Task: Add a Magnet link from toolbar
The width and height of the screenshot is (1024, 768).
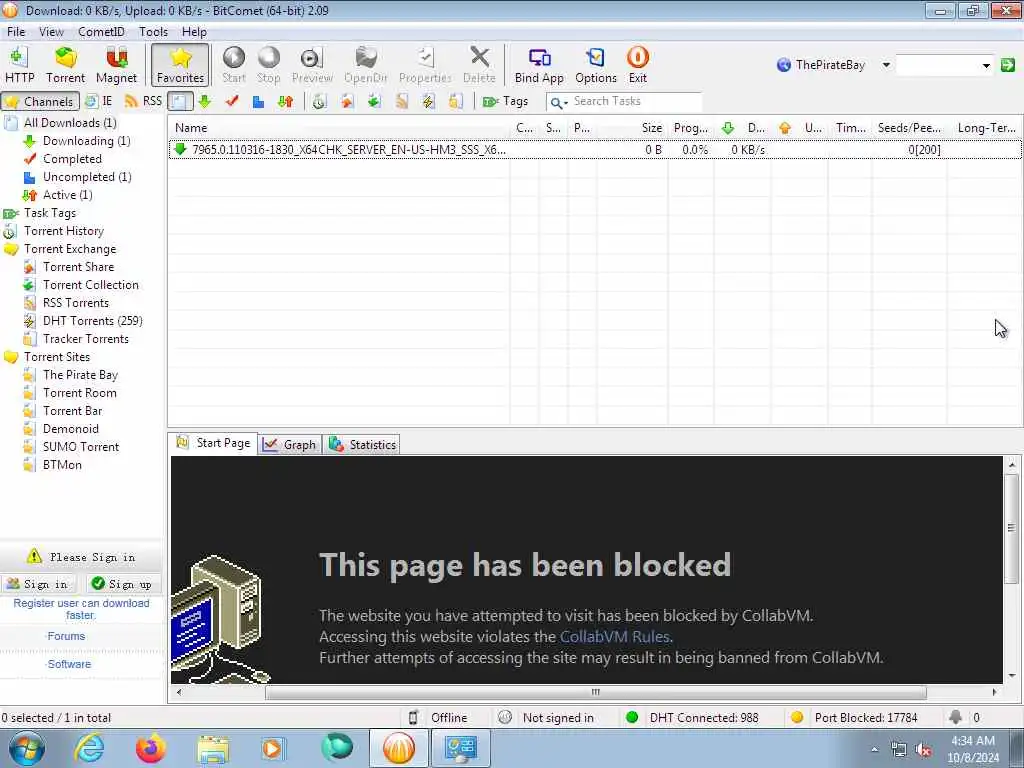Action: [116, 65]
